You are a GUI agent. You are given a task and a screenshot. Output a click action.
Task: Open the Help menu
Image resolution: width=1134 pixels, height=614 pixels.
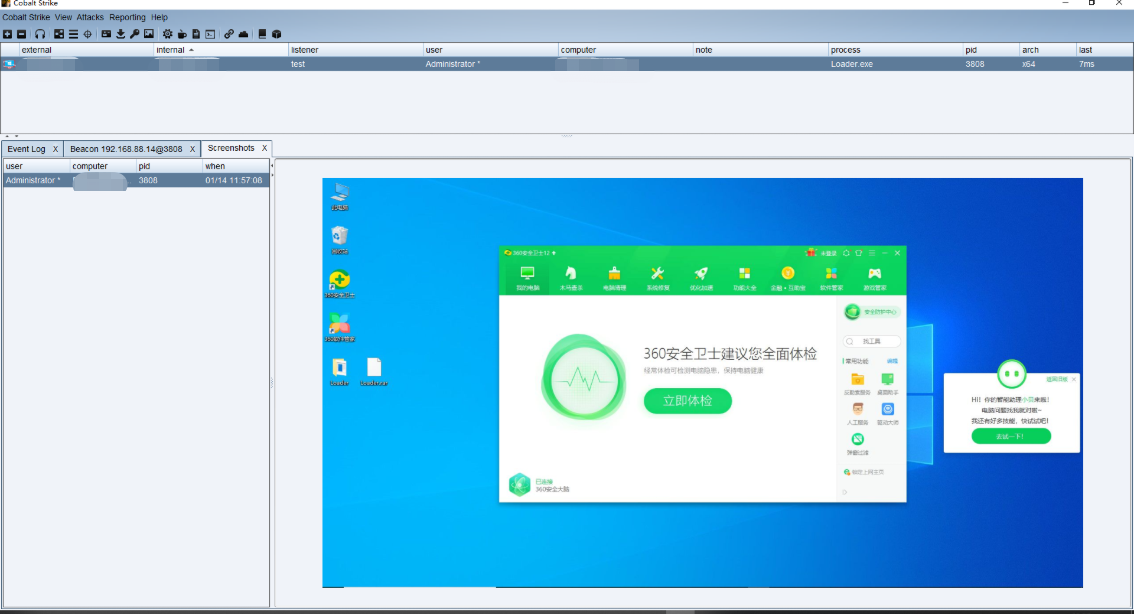pyautogui.click(x=160, y=17)
